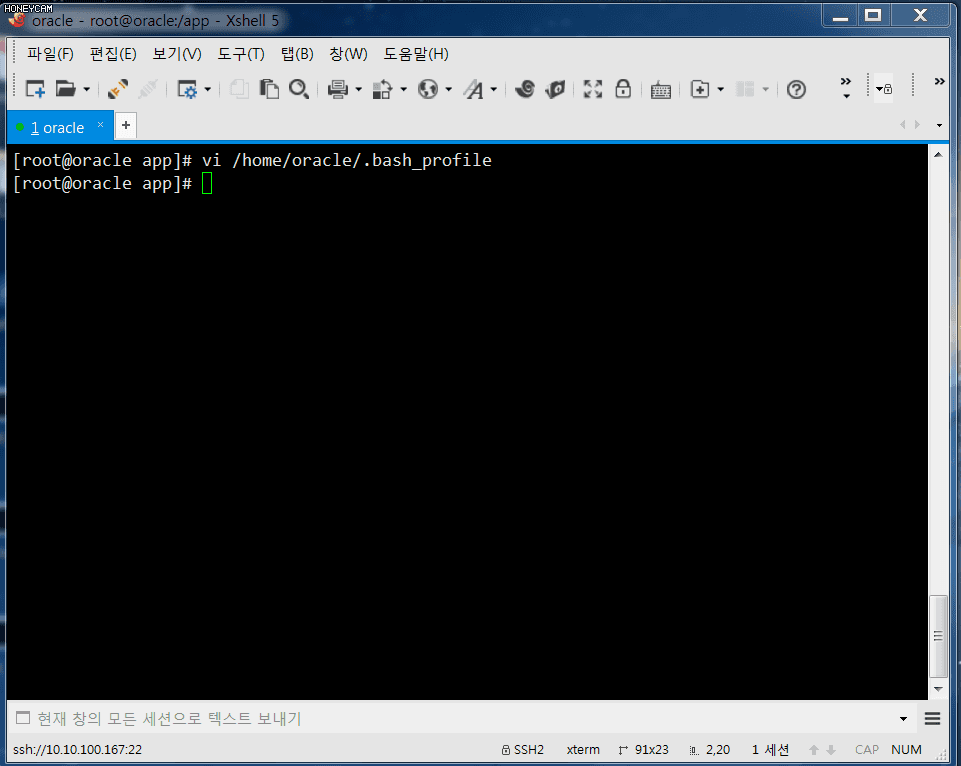Expand the file transfer dropdown arrow
961x766 pixels.
pyautogui.click(x=403, y=89)
